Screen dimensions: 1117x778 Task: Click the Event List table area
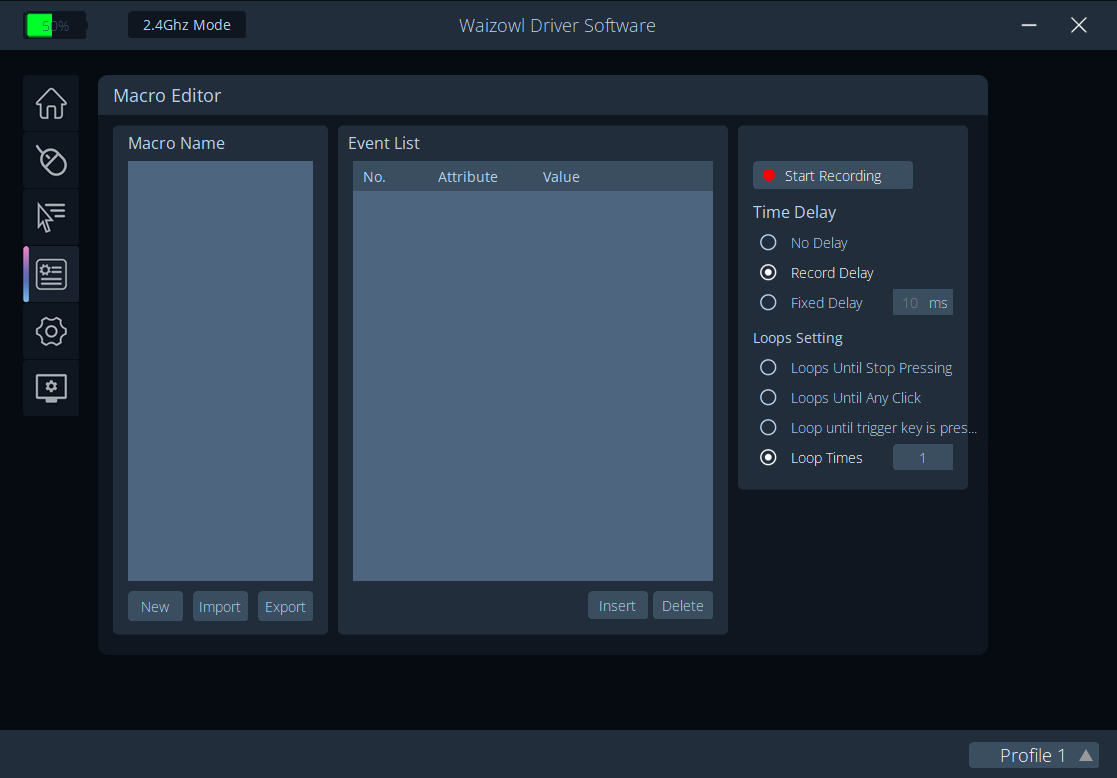[533, 385]
